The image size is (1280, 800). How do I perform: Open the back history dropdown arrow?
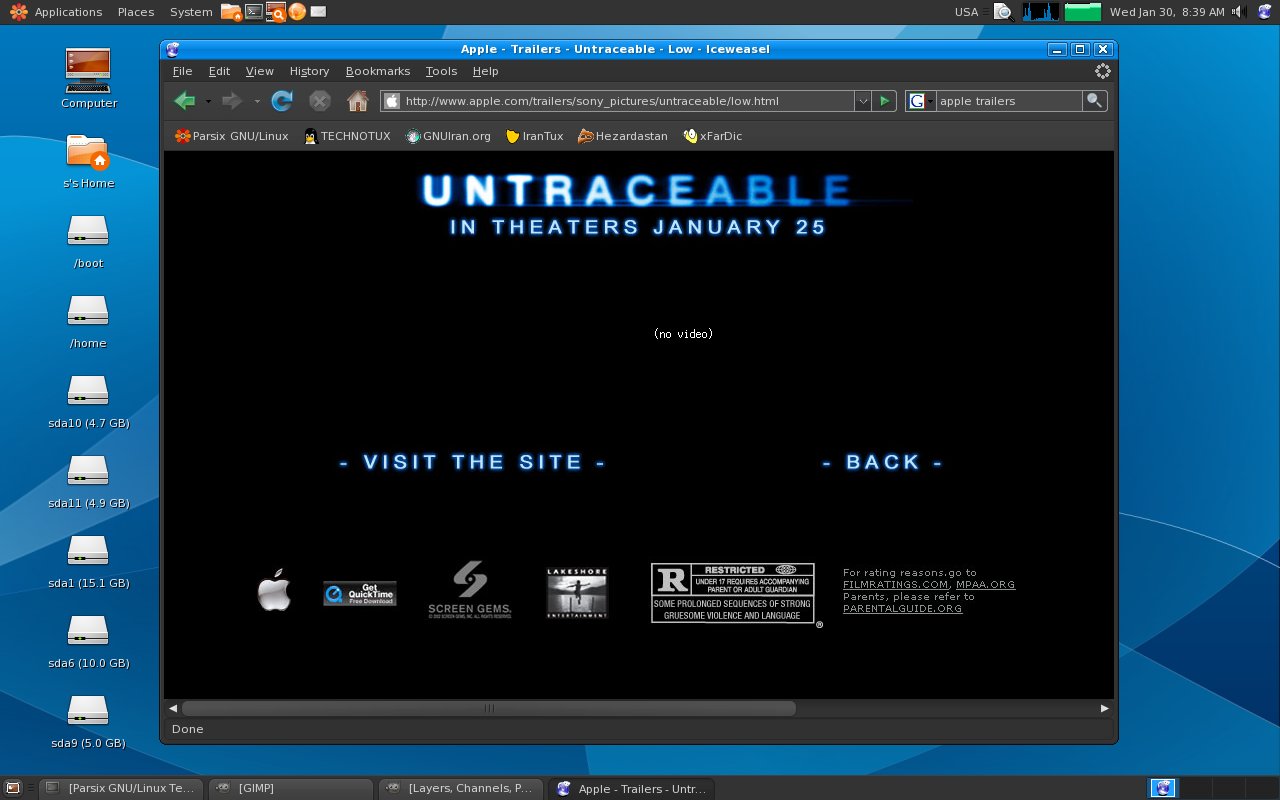click(208, 101)
